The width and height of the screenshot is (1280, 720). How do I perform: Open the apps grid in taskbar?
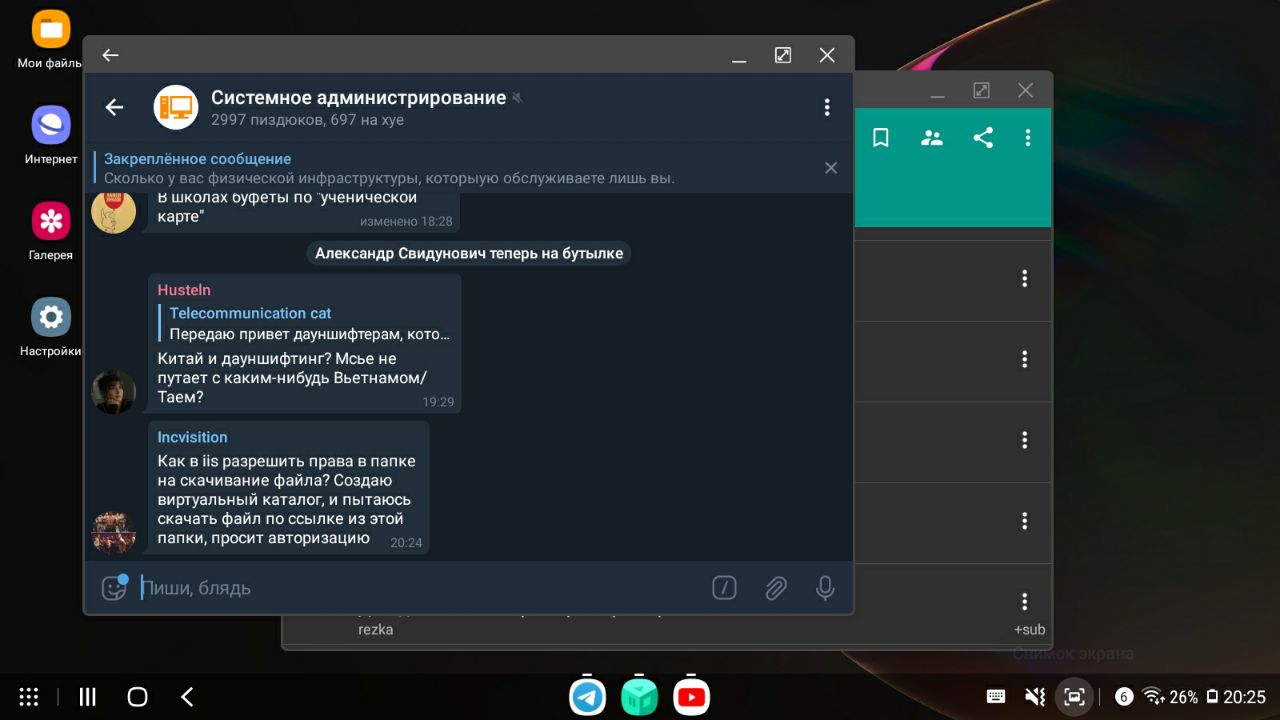point(29,697)
